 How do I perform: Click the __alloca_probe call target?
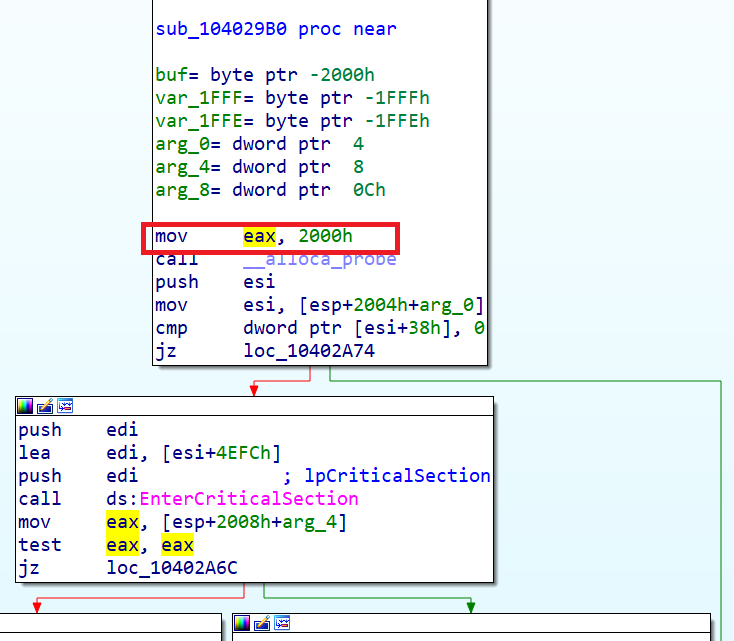tap(320, 259)
